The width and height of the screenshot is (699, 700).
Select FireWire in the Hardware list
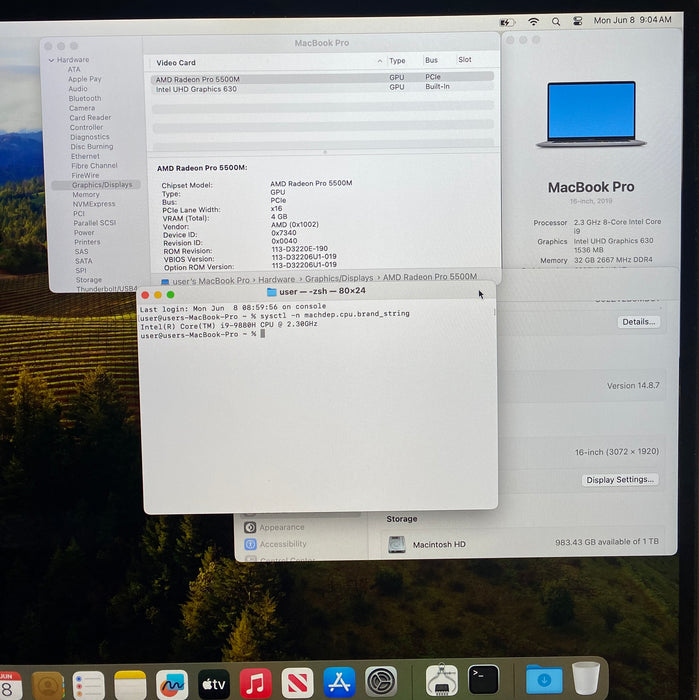[x=85, y=175]
